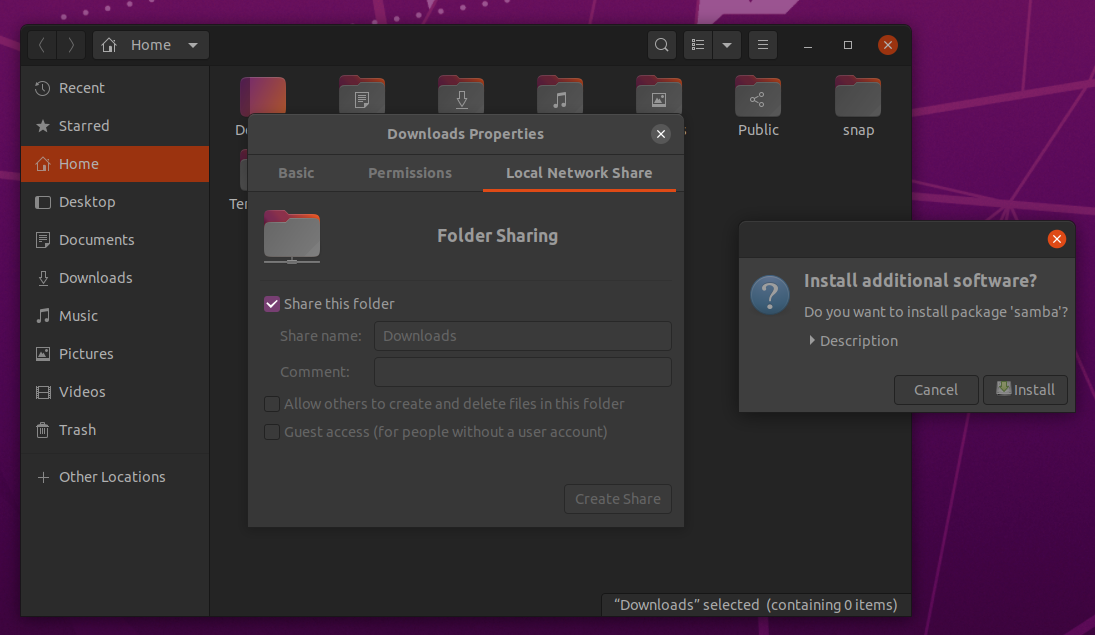Open the Home path dropdown
This screenshot has height=635, width=1095.
click(192, 45)
